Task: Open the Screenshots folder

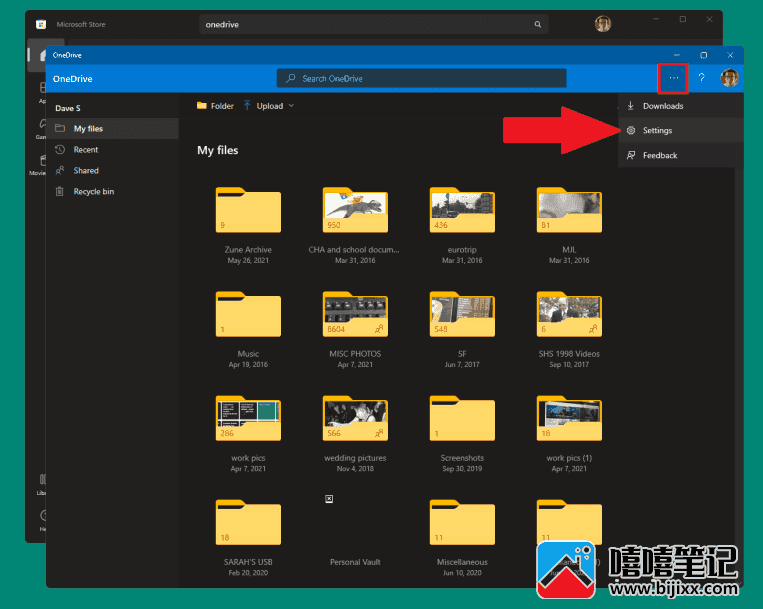Action: pyautogui.click(x=462, y=418)
